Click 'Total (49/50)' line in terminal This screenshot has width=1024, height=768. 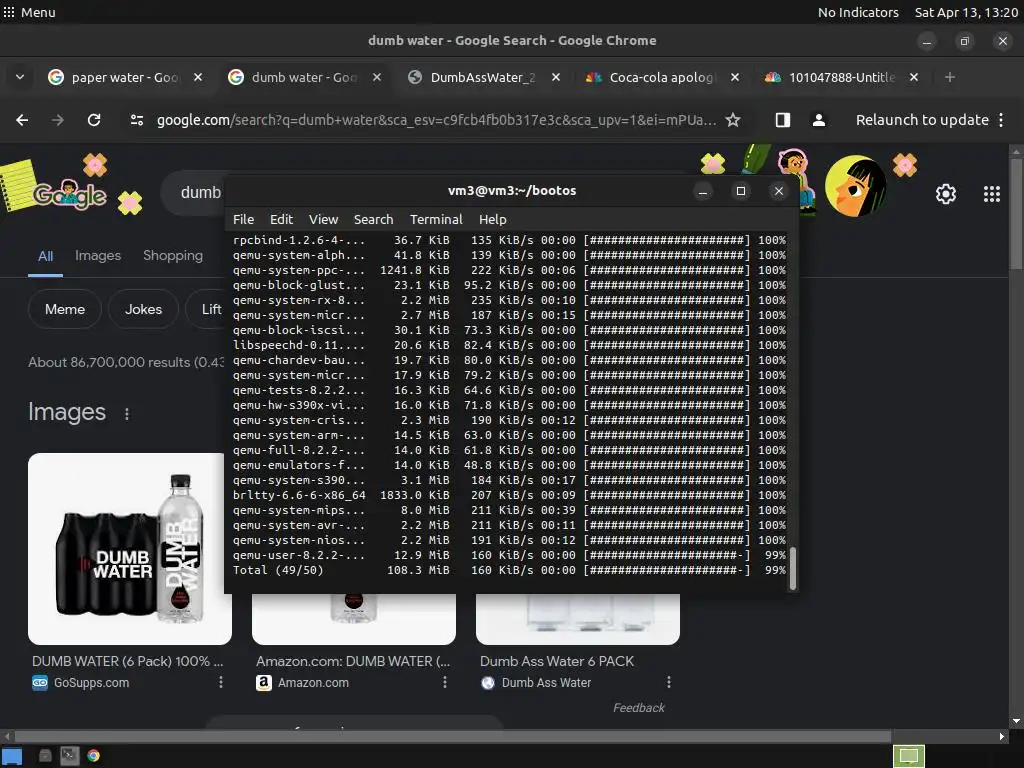point(509,570)
